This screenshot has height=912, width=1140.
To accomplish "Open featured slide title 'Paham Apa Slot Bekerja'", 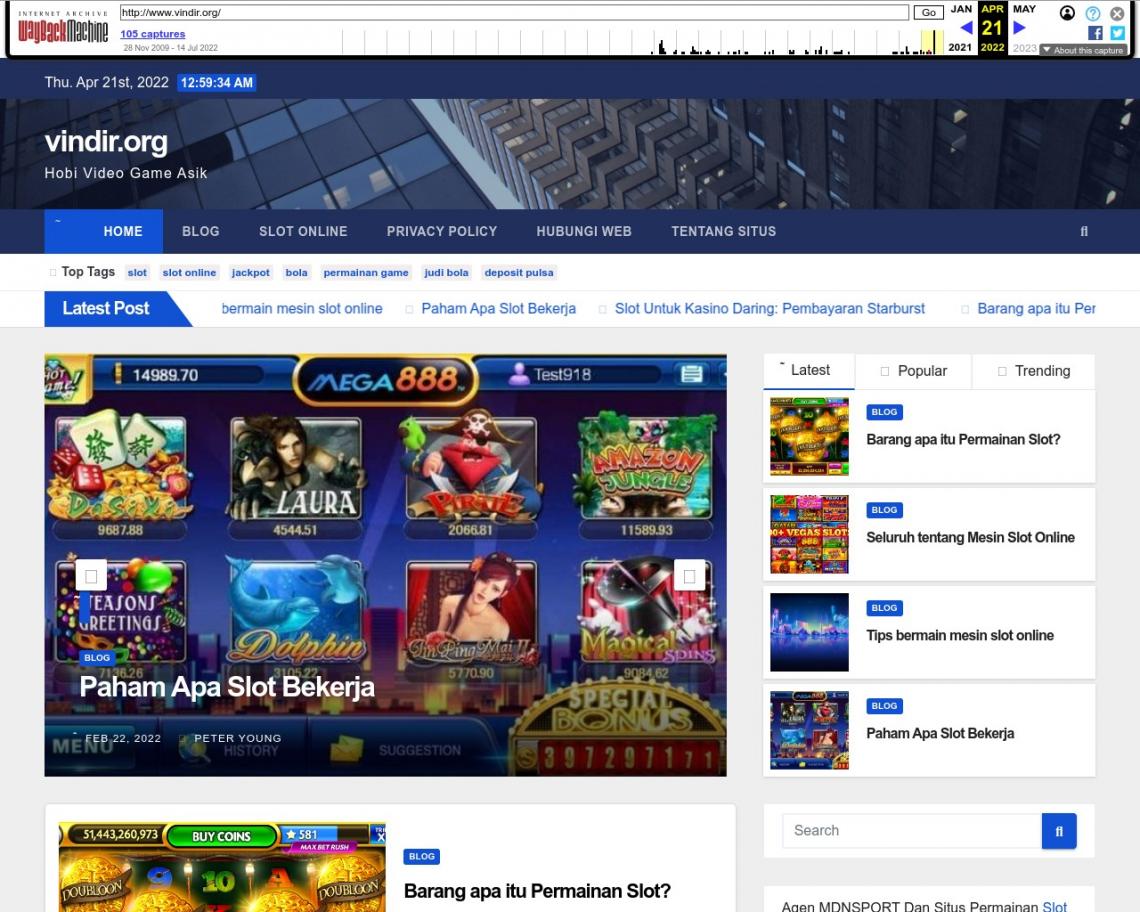I will [227, 687].
